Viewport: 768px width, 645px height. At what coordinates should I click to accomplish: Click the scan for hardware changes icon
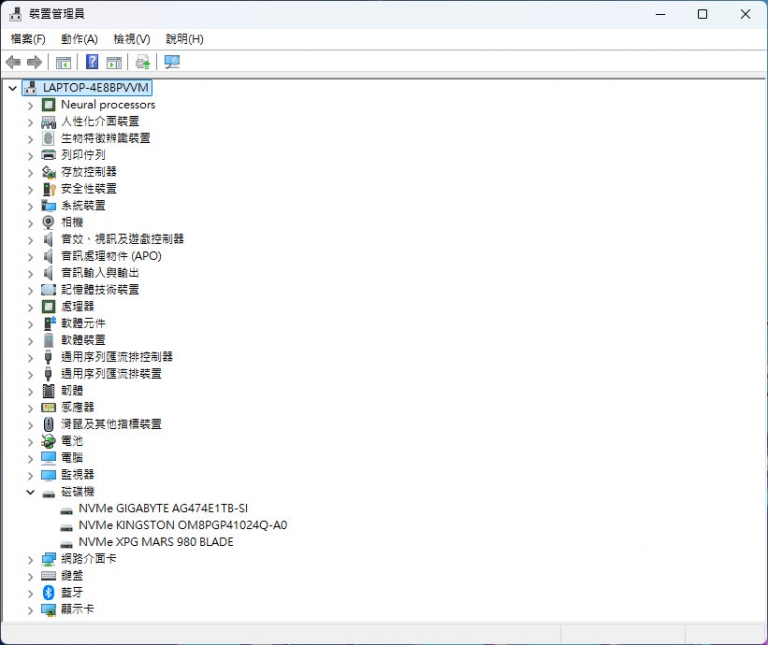172,62
